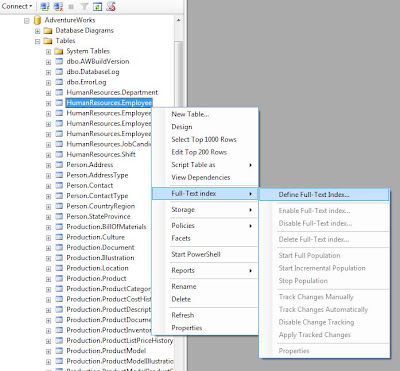Click the AdventureWorks database cylinder icon
The image size is (400, 371).
point(38,20)
